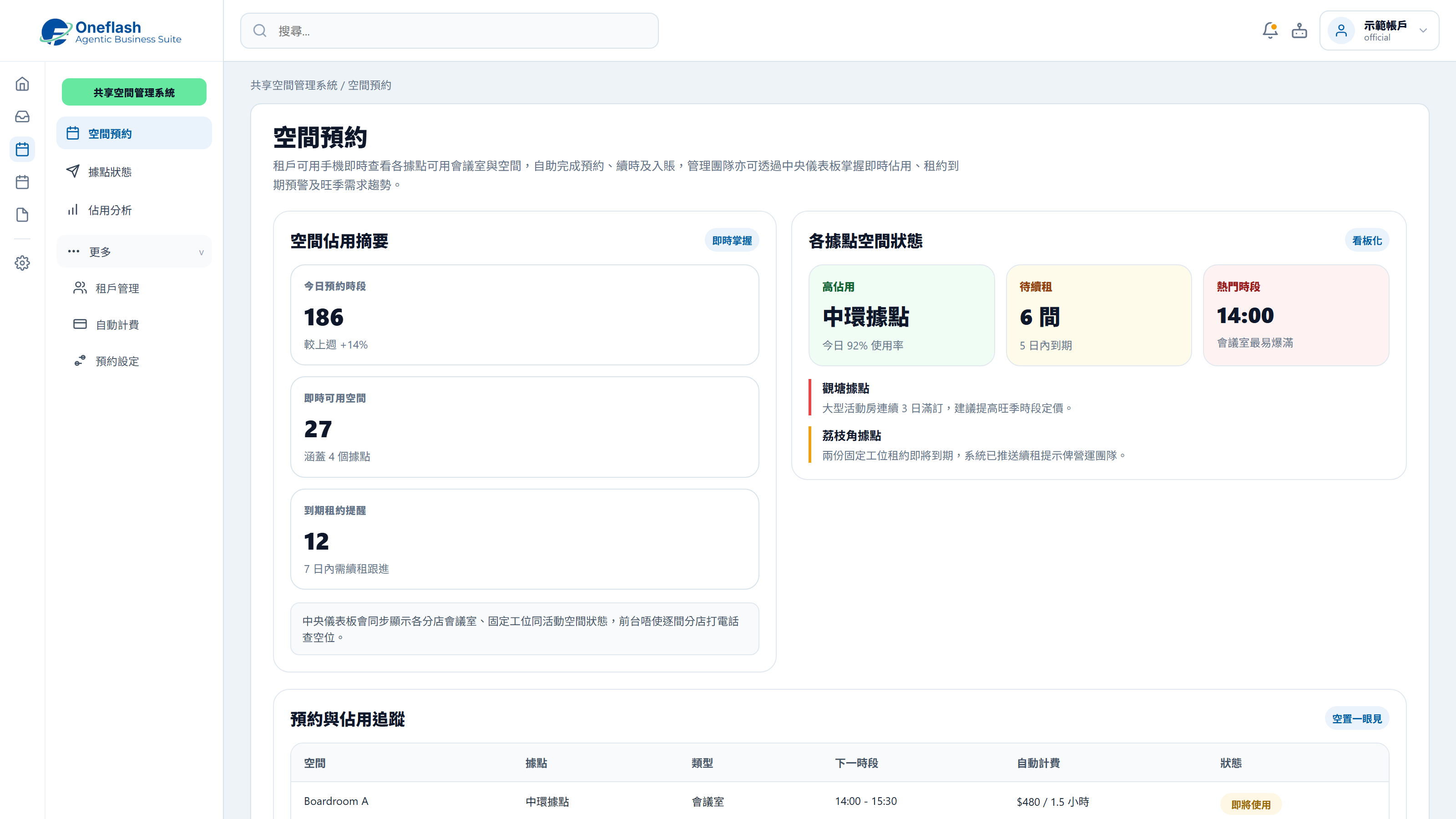Click the 14:00 - 15:30 time cell
Image resolution: width=1456 pixels, height=819 pixels.
(x=866, y=801)
